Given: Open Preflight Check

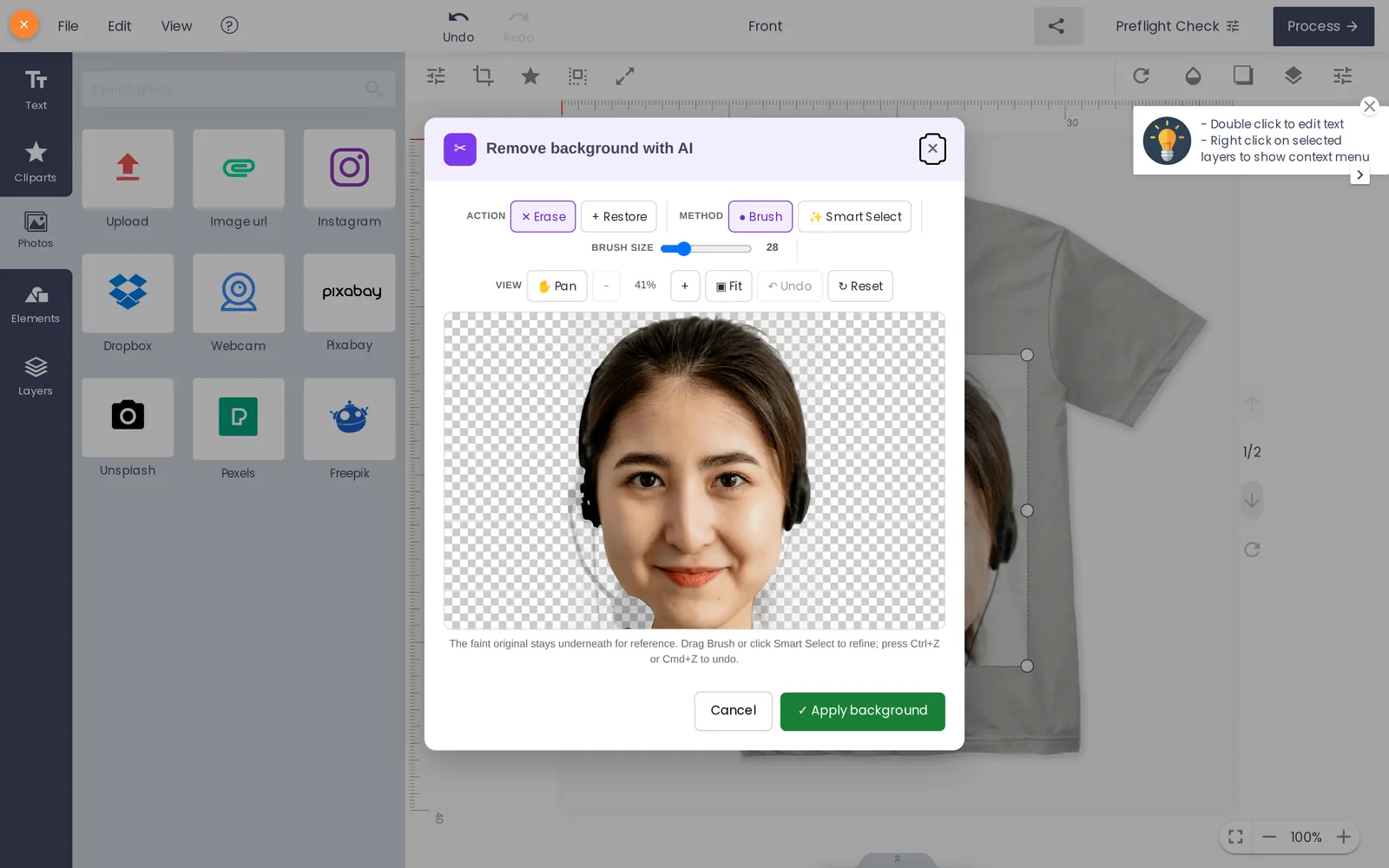Looking at the screenshot, I should click(x=1177, y=26).
